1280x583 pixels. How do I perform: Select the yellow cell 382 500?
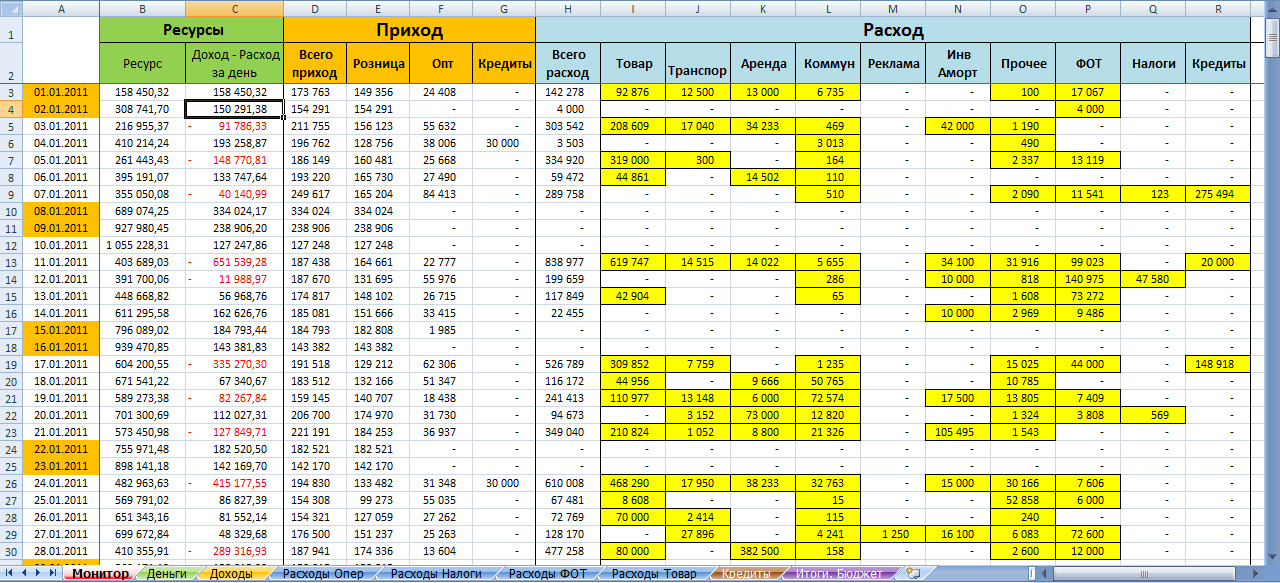[763, 551]
